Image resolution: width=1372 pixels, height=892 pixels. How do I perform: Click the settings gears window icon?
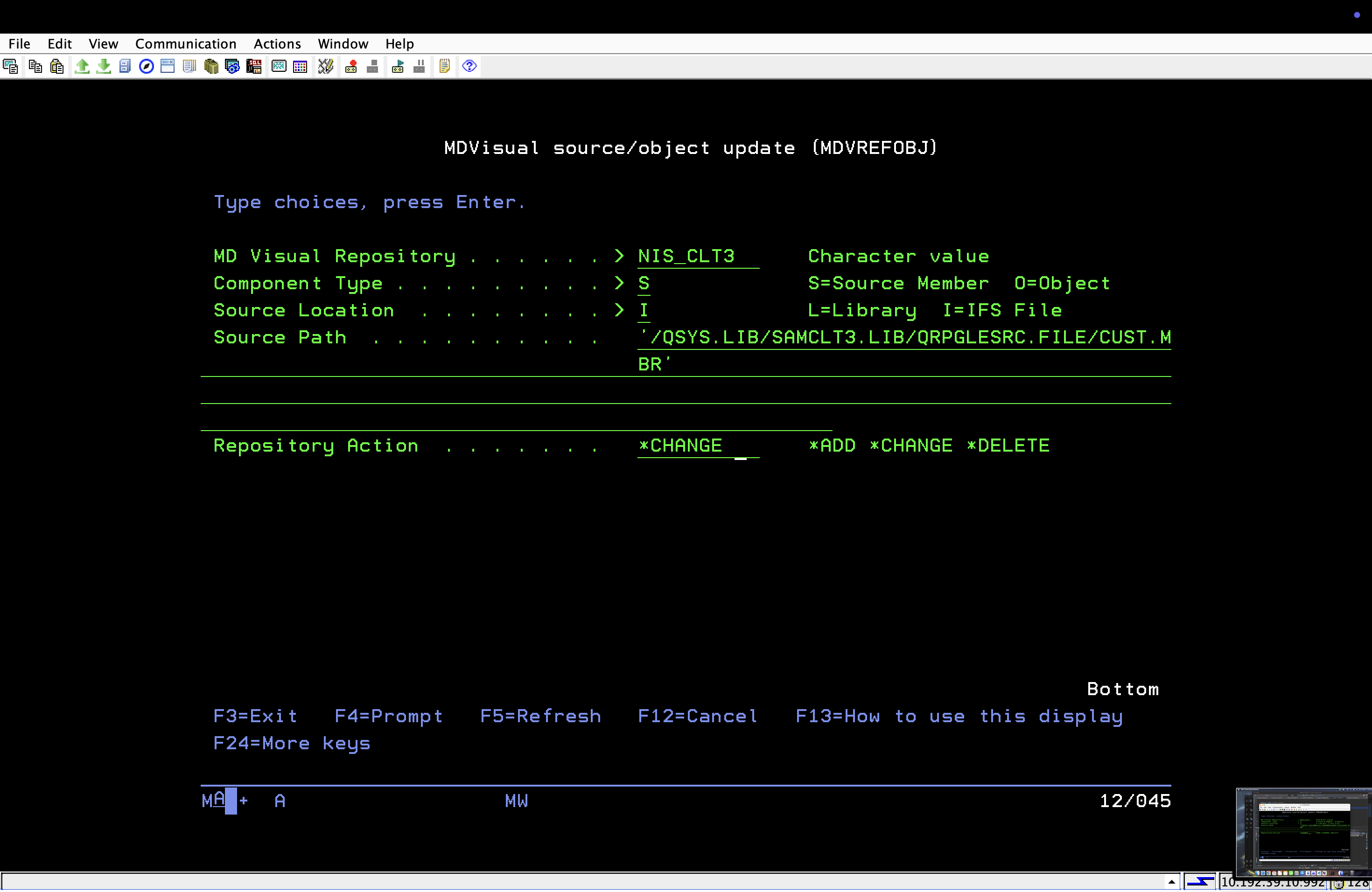coord(232,66)
